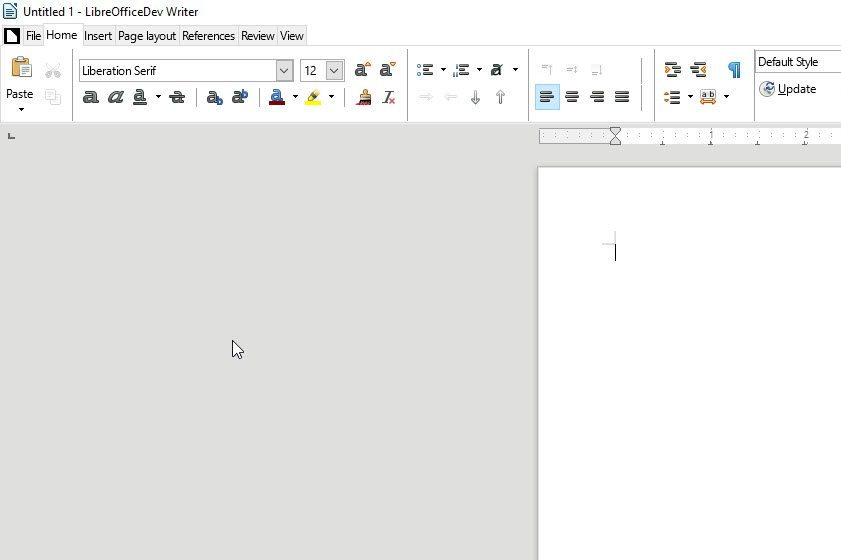The image size is (841, 560).
Task: Switch to the Review tab
Action: (x=257, y=36)
